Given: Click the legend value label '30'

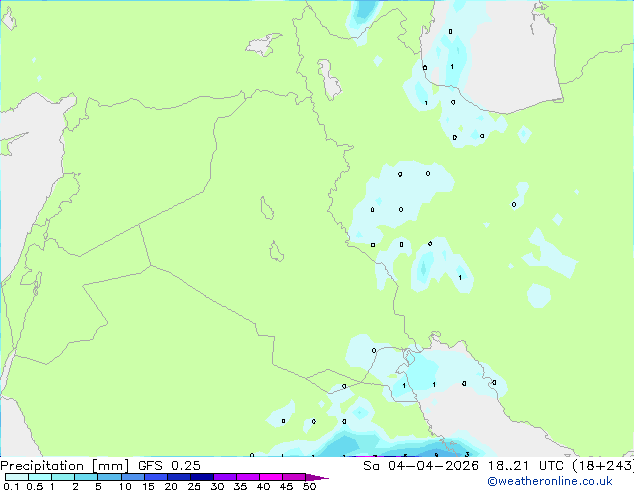Looking at the screenshot, I should (x=217, y=486).
